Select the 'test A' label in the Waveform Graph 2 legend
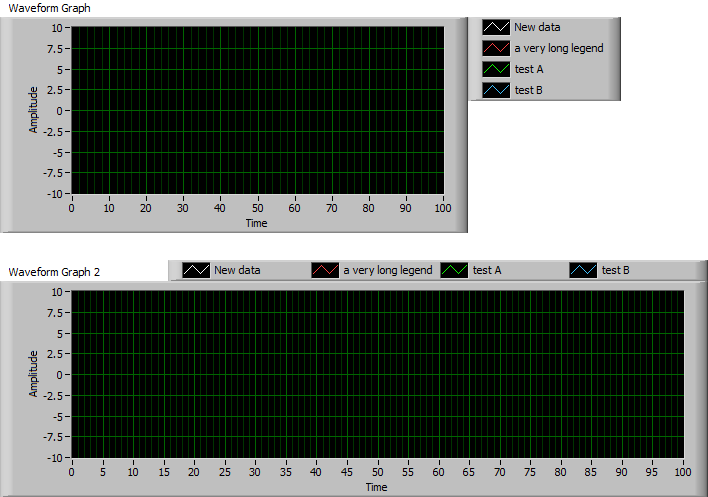The image size is (708, 497). click(487, 270)
